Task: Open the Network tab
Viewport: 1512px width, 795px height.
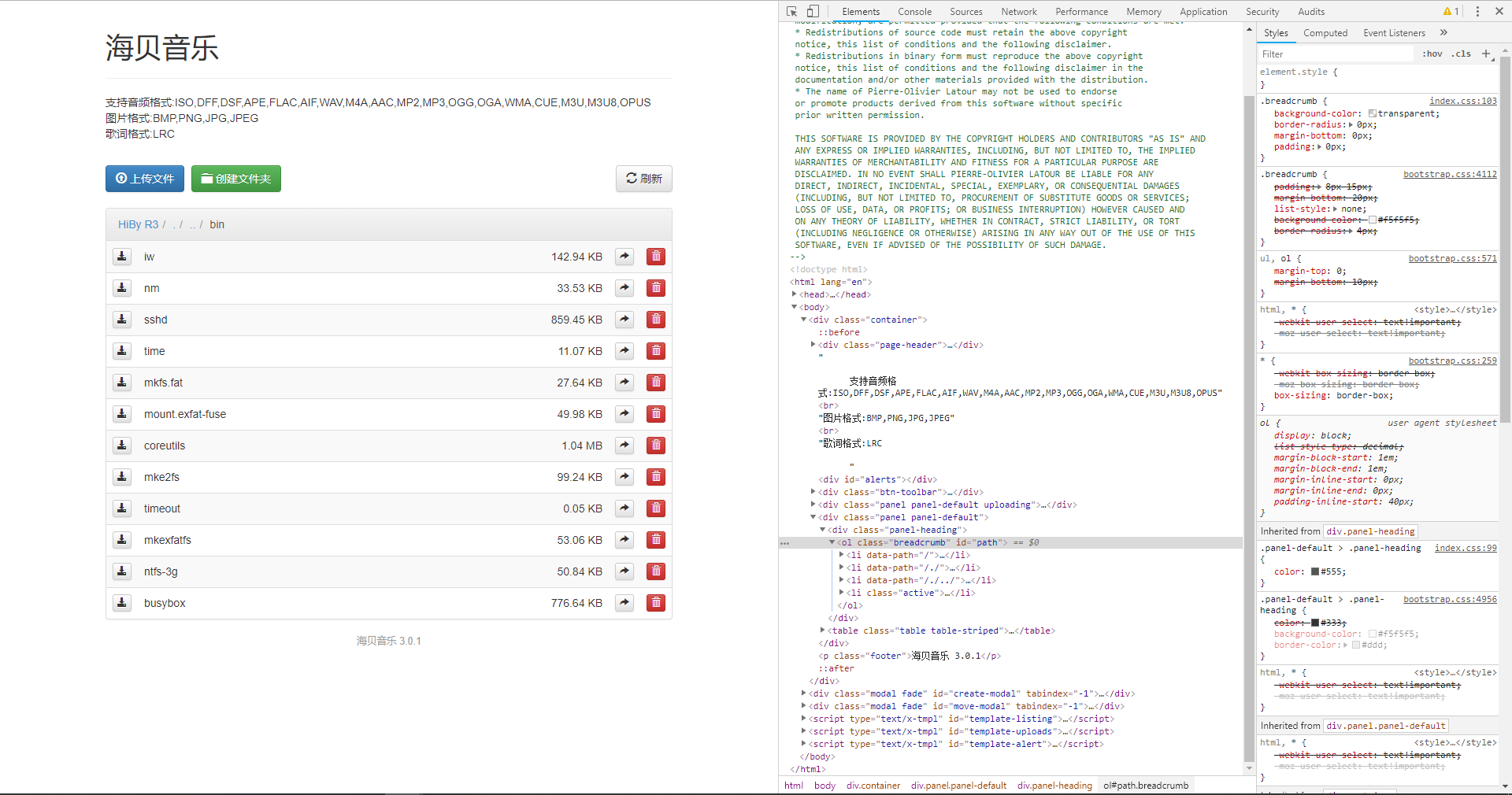Action: pyautogui.click(x=1019, y=11)
